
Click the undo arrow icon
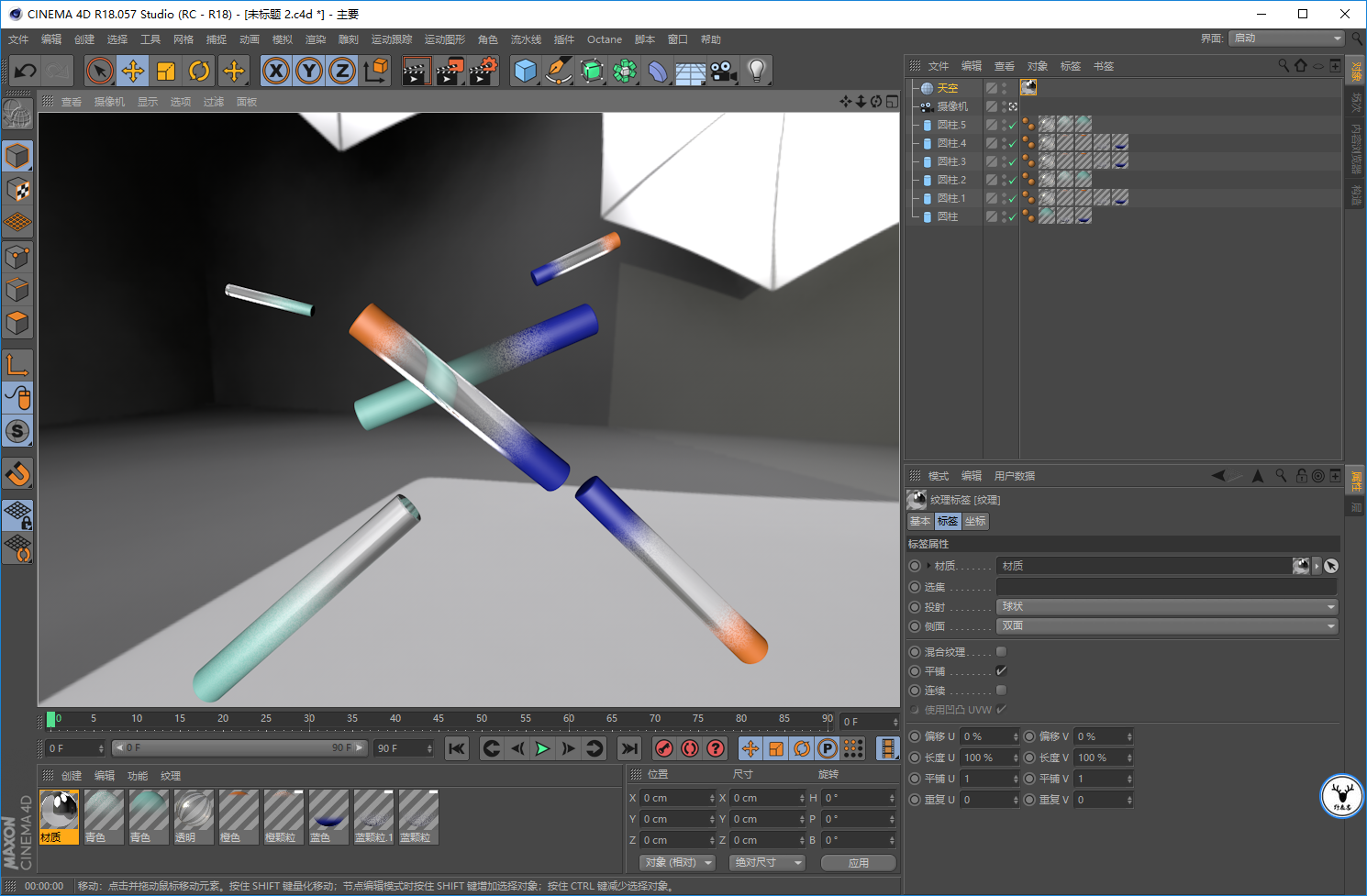(26, 71)
